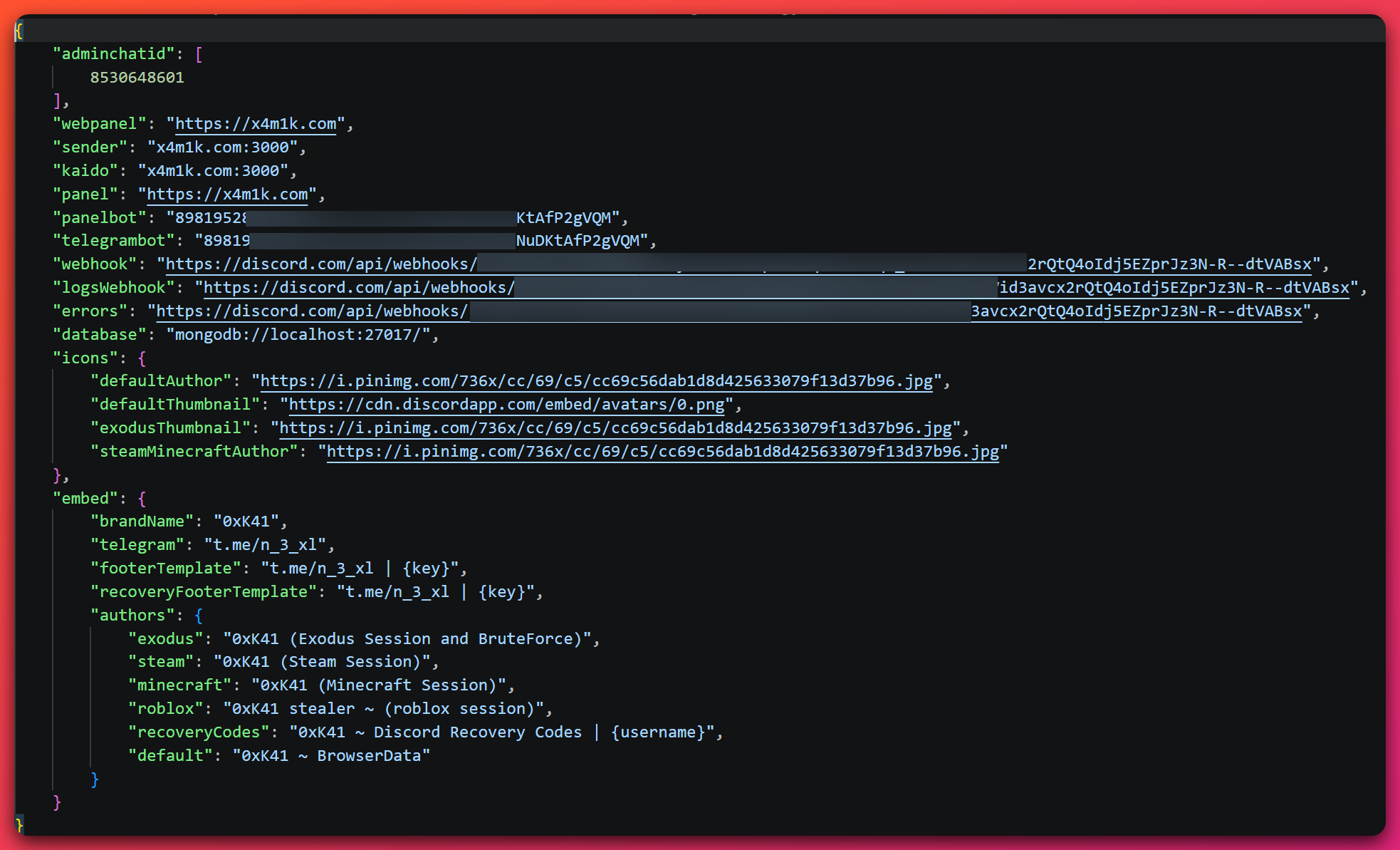
Task: Select the telegram value "t.me/n_3_xl"
Action: (265, 545)
